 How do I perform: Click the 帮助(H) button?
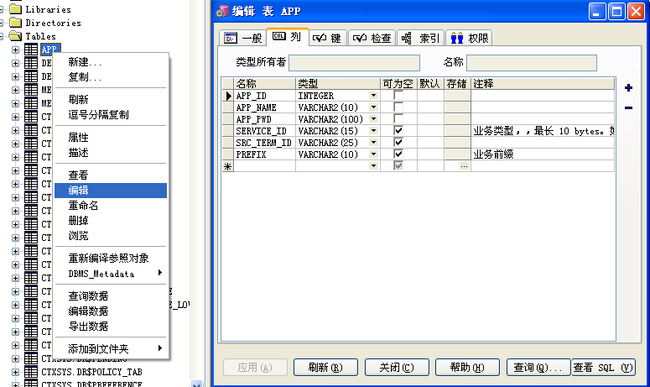pyautogui.click(x=467, y=368)
